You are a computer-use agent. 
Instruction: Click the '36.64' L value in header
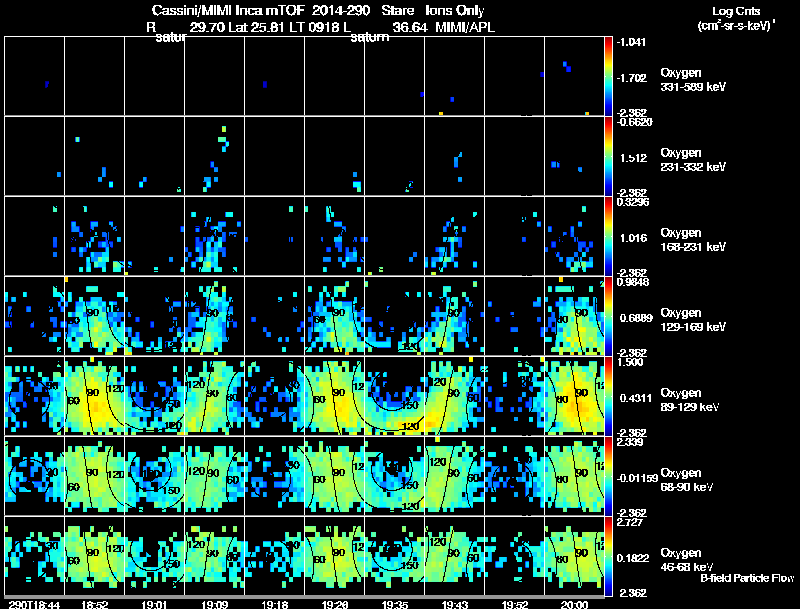[410, 28]
